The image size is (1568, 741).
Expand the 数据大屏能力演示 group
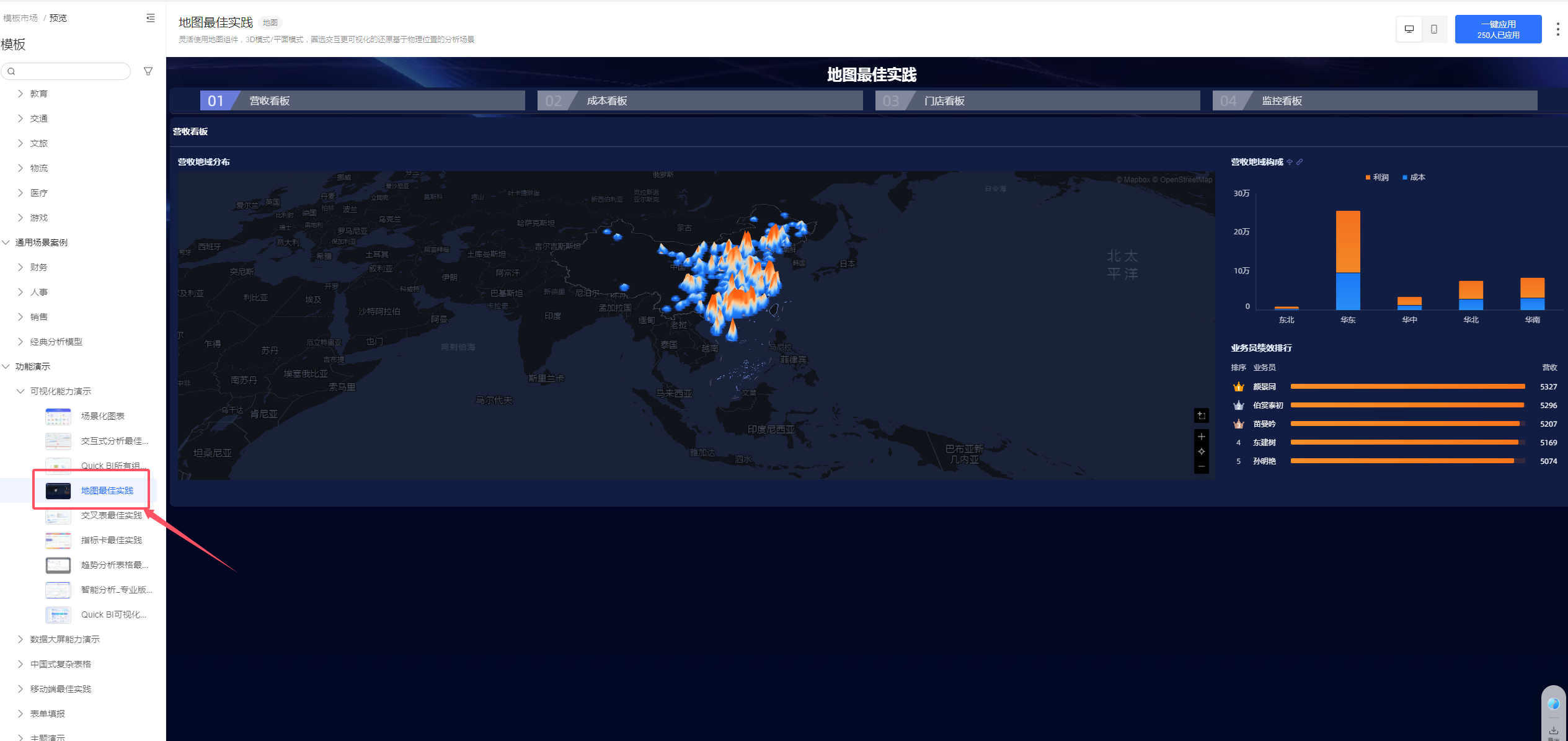point(64,639)
